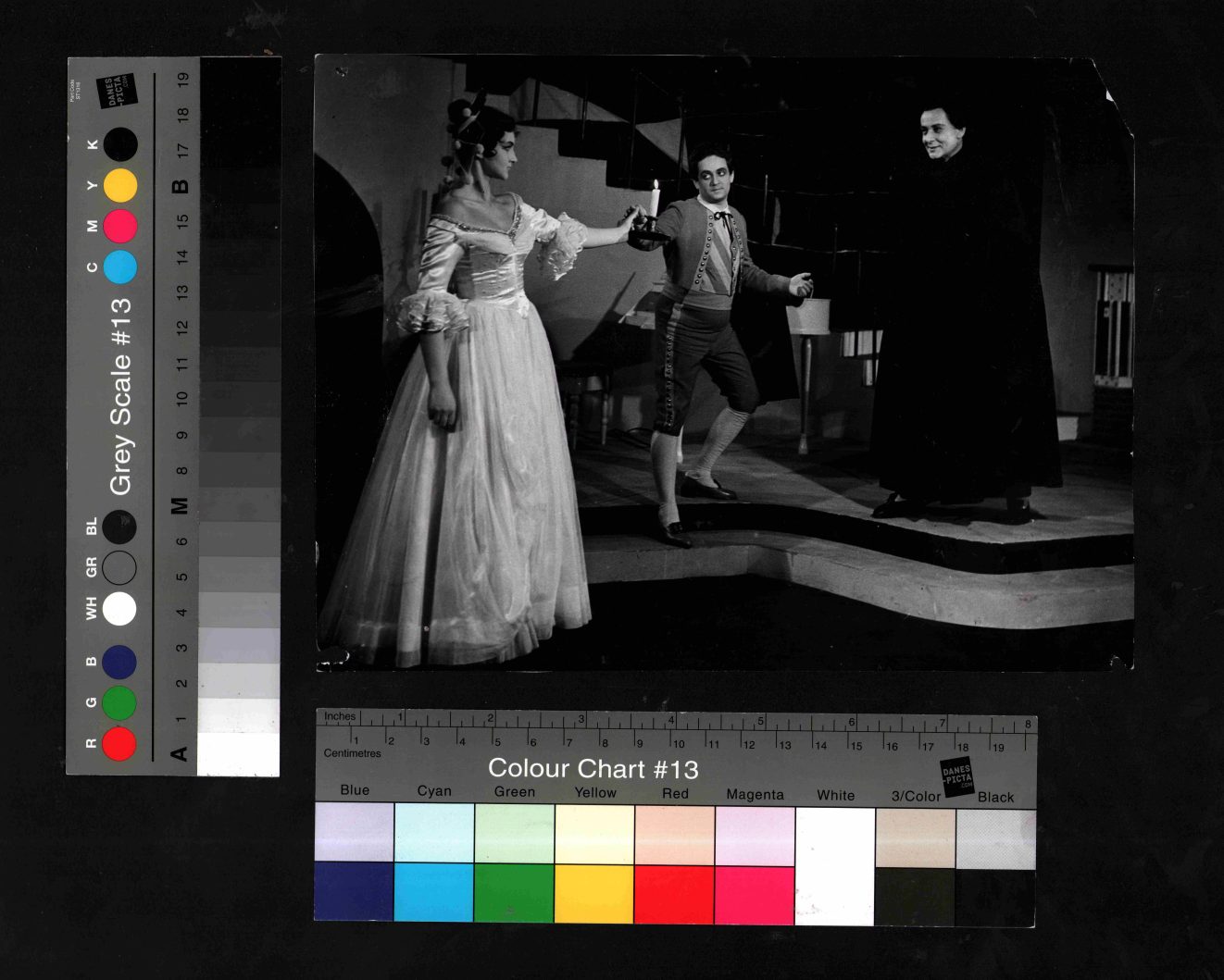Pick the saturated cyan swatch on colour chart
The image size is (1224, 980).
click(x=434, y=892)
